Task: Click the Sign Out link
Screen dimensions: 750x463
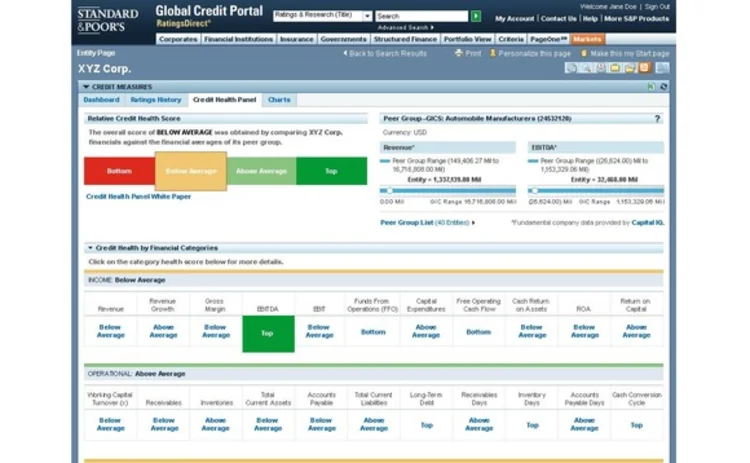Action: (x=657, y=7)
